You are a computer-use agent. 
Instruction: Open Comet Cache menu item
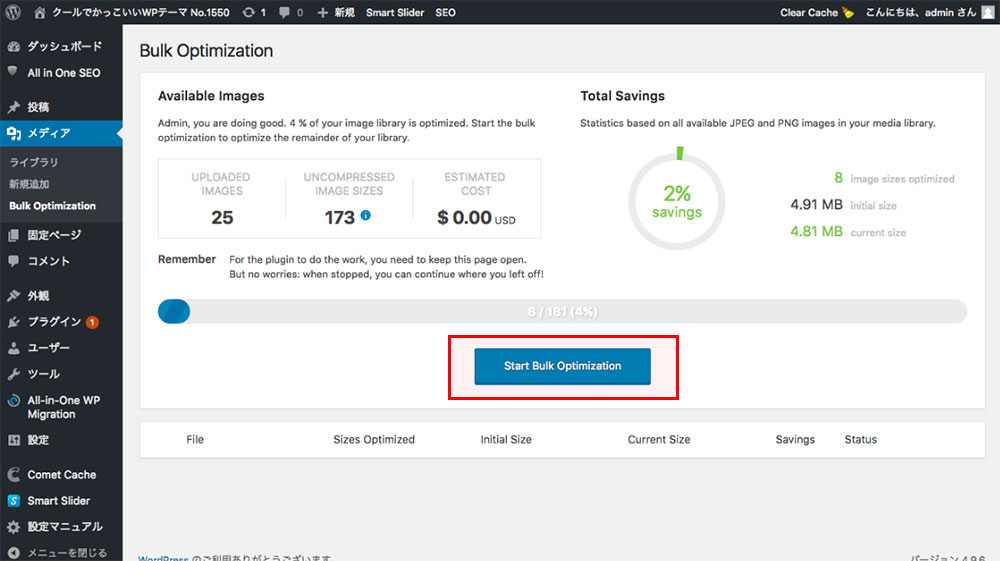click(61, 475)
